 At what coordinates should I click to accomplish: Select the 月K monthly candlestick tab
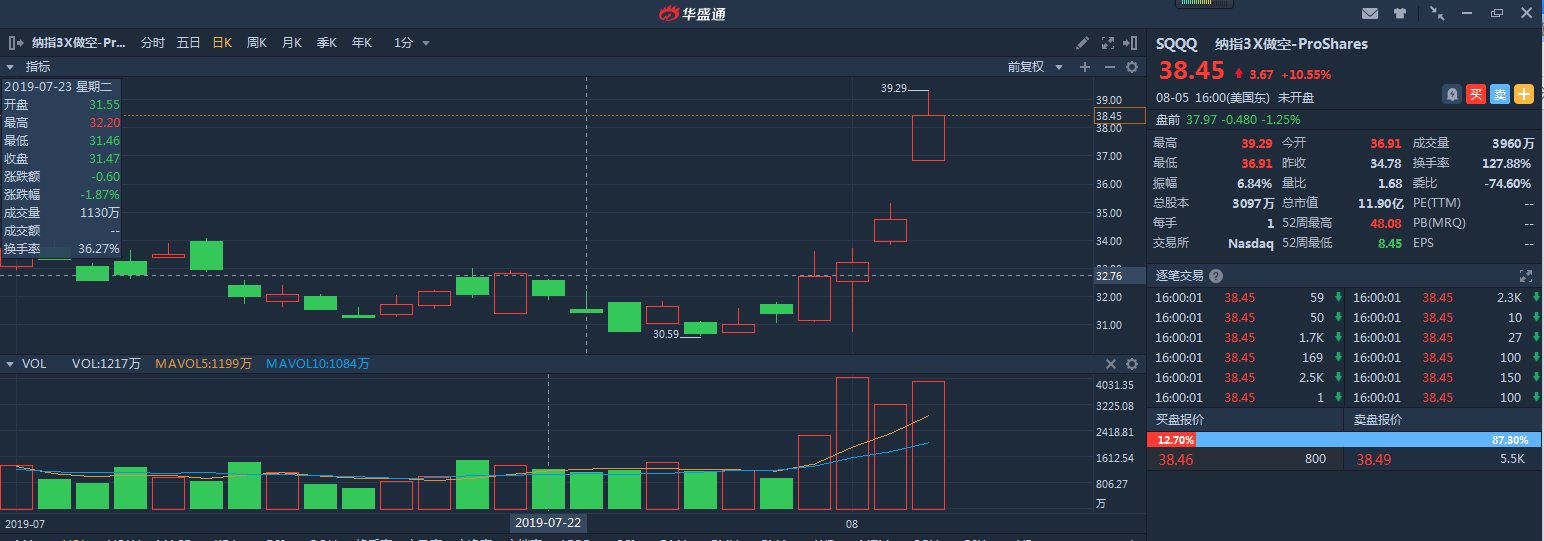[x=292, y=43]
